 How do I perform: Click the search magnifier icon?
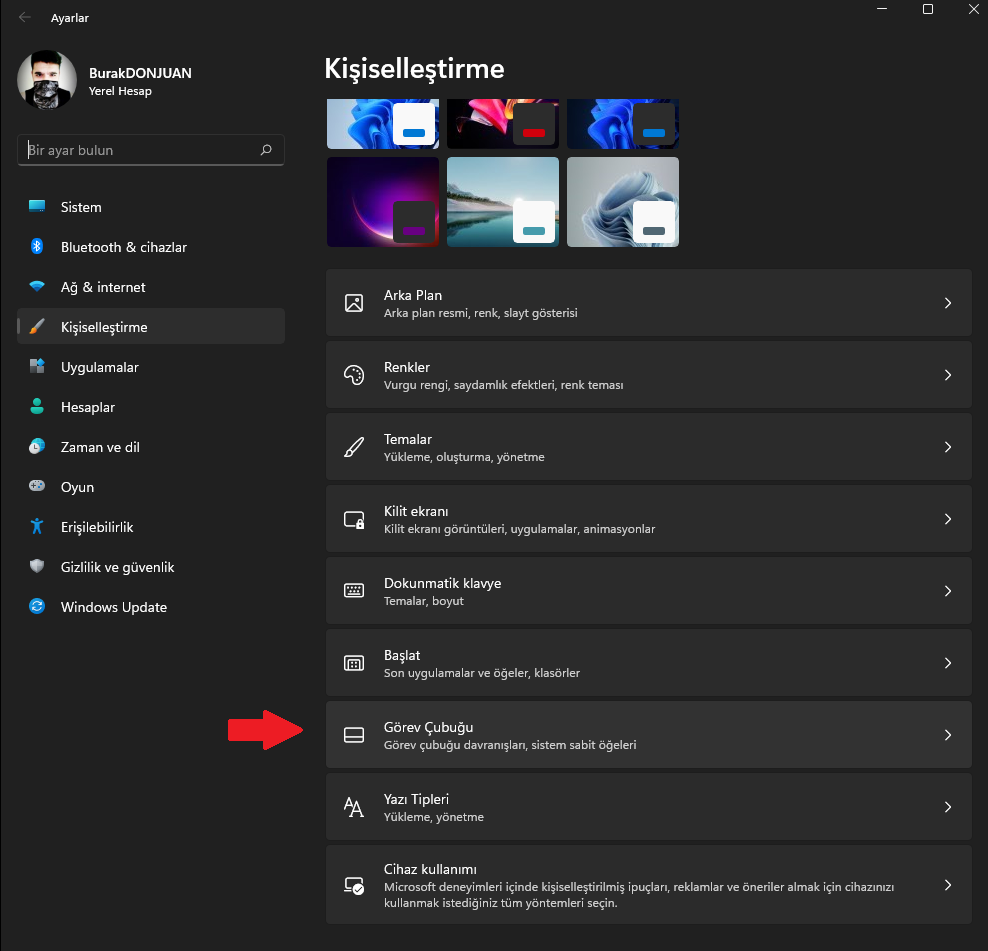click(x=266, y=150)
